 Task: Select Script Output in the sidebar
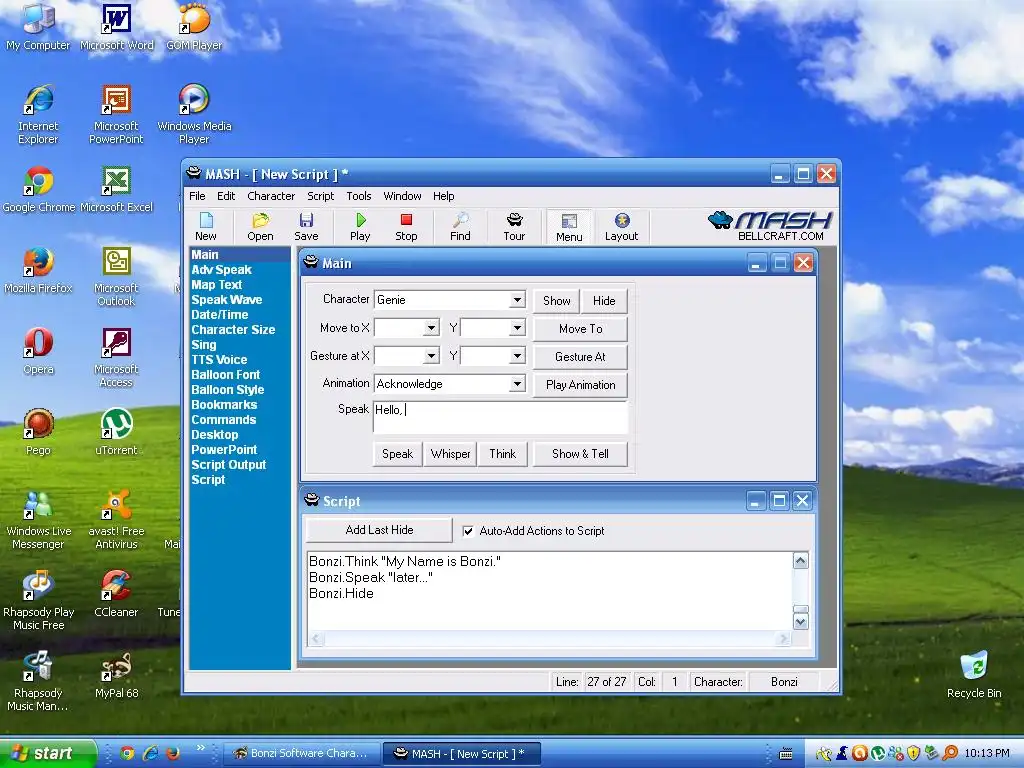pos(229,465)
